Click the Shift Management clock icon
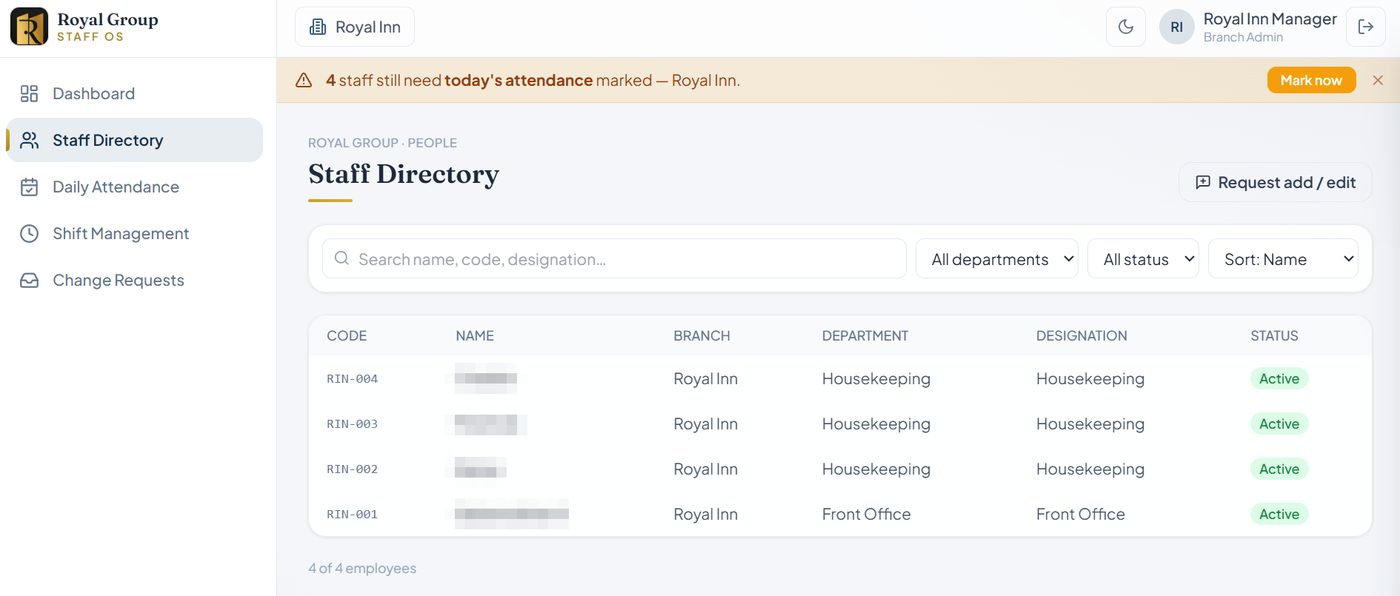Image resolution: width=1400 pixels, height=596 pixels. [x=30, y=233]
